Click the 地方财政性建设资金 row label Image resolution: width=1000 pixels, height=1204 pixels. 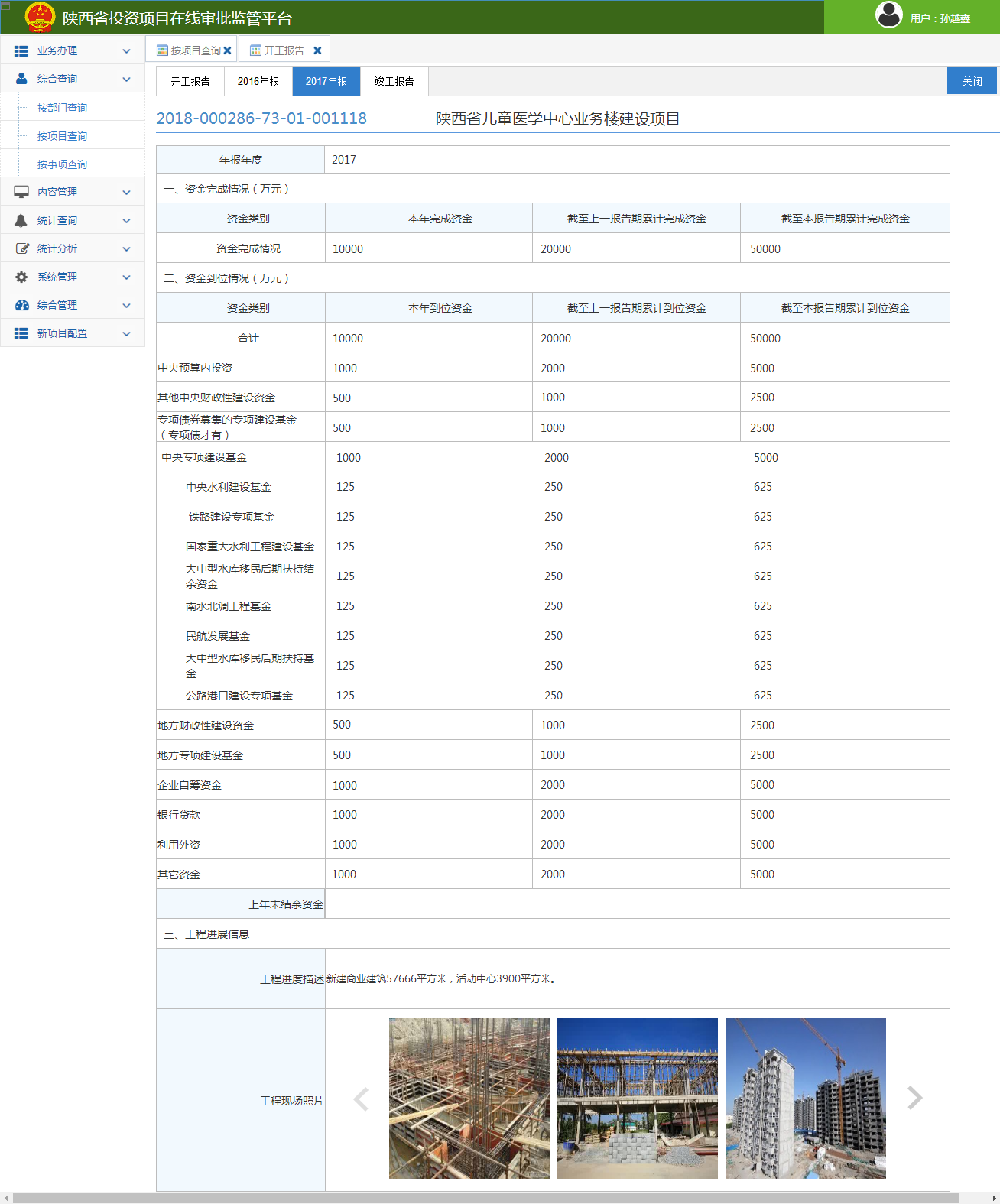(x=206, y=725)
